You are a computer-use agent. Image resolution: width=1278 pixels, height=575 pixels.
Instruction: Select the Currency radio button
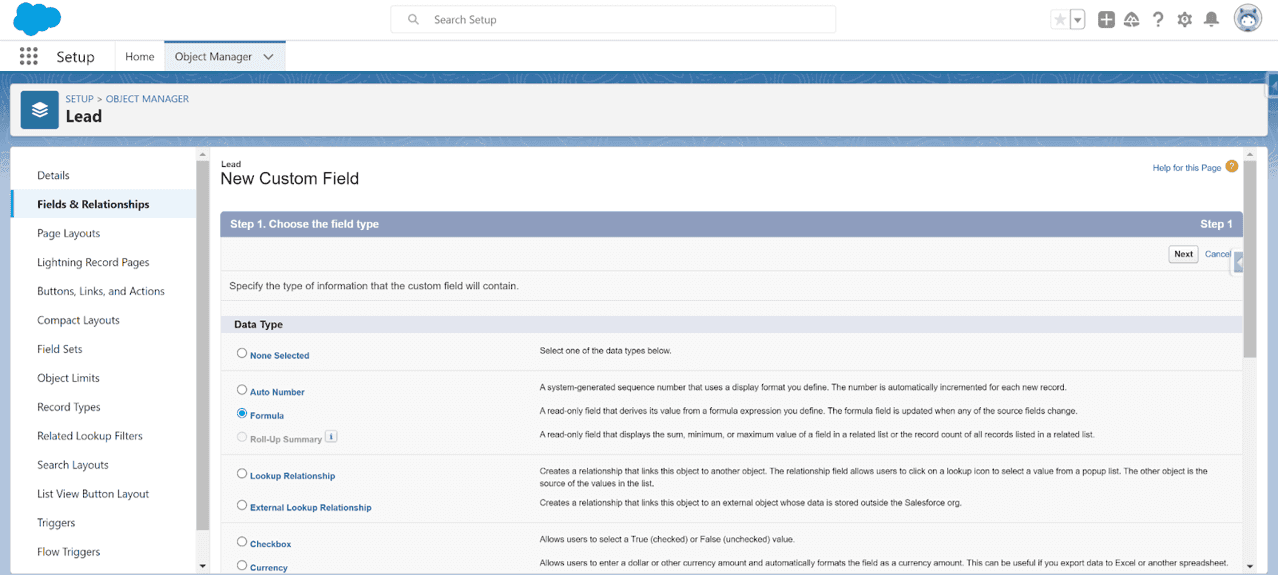pos(242,565)
